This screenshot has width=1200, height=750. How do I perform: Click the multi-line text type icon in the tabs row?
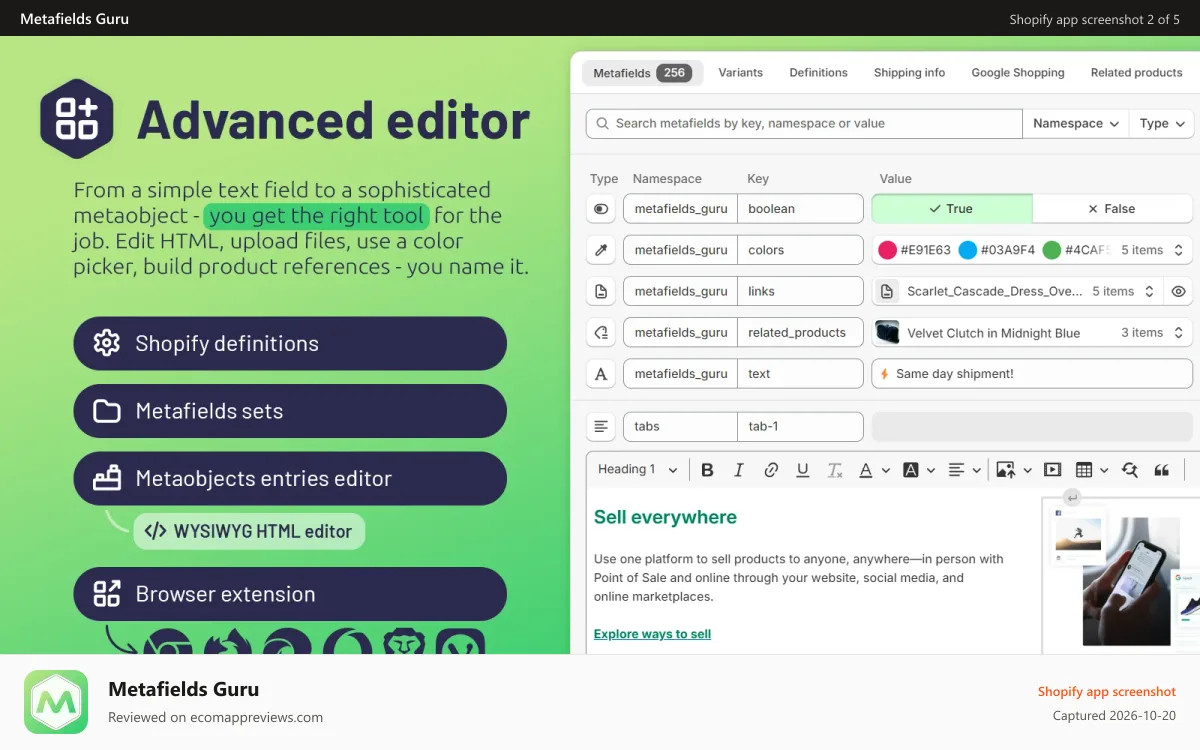coord(601,426)
